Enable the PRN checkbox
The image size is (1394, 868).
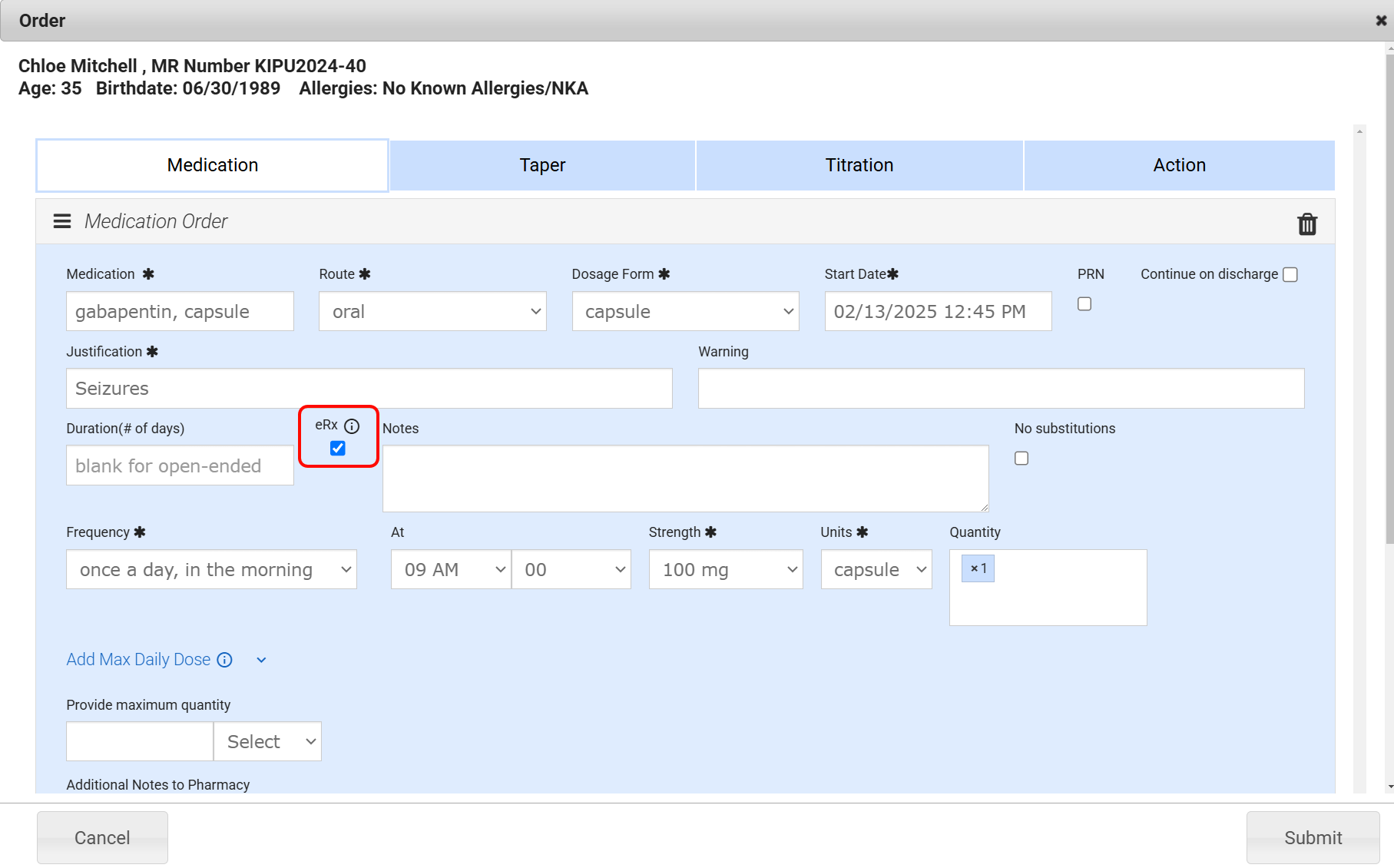coord(1084,304)
